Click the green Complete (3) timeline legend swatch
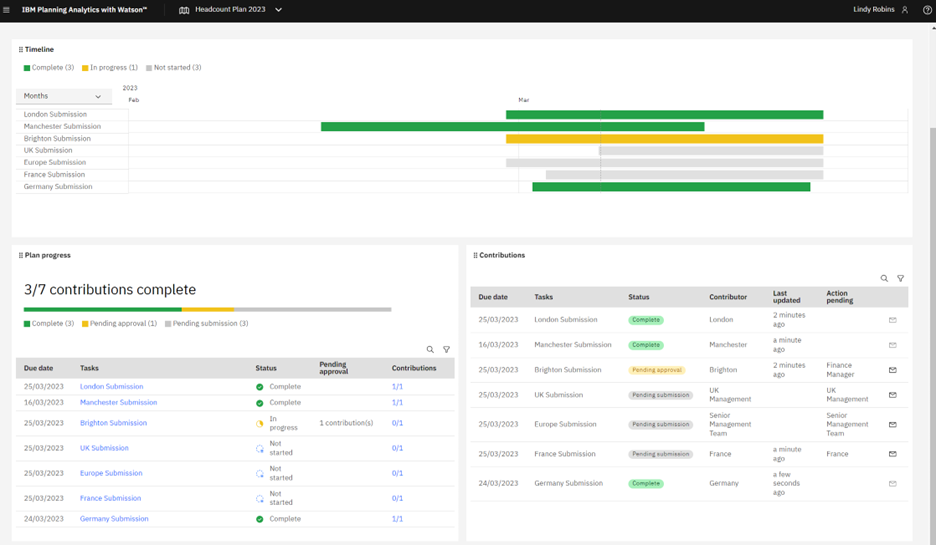The width and height of the screenshot is (936, 545). point(27,68)
